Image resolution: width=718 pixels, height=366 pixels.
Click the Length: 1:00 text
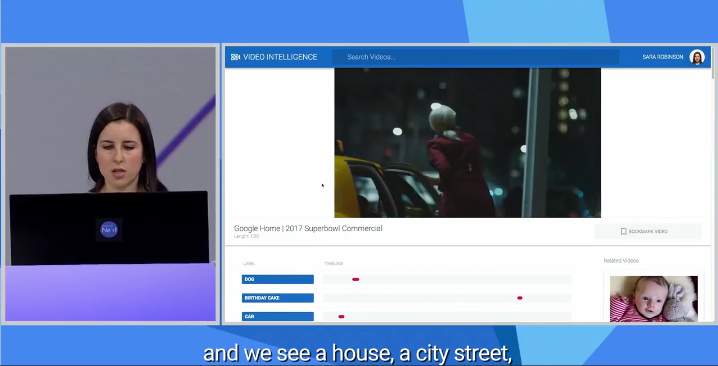(x=246, y=236)
